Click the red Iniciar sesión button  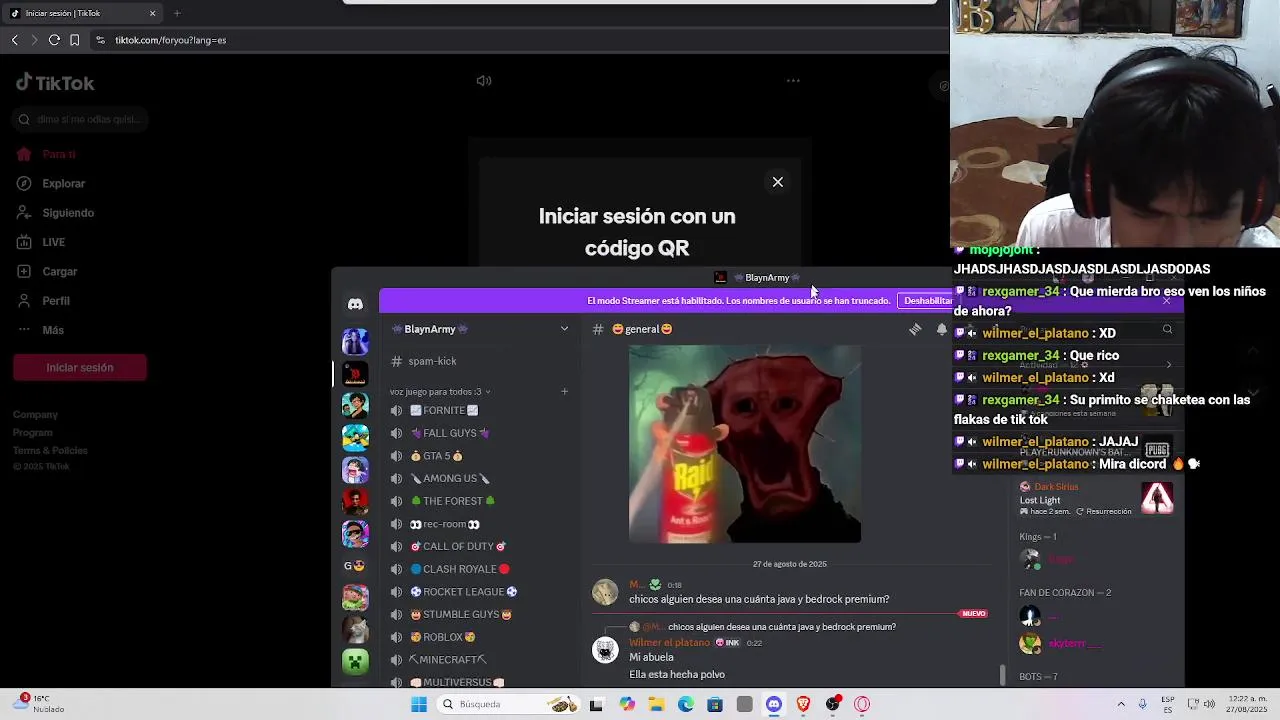point(80,367)
